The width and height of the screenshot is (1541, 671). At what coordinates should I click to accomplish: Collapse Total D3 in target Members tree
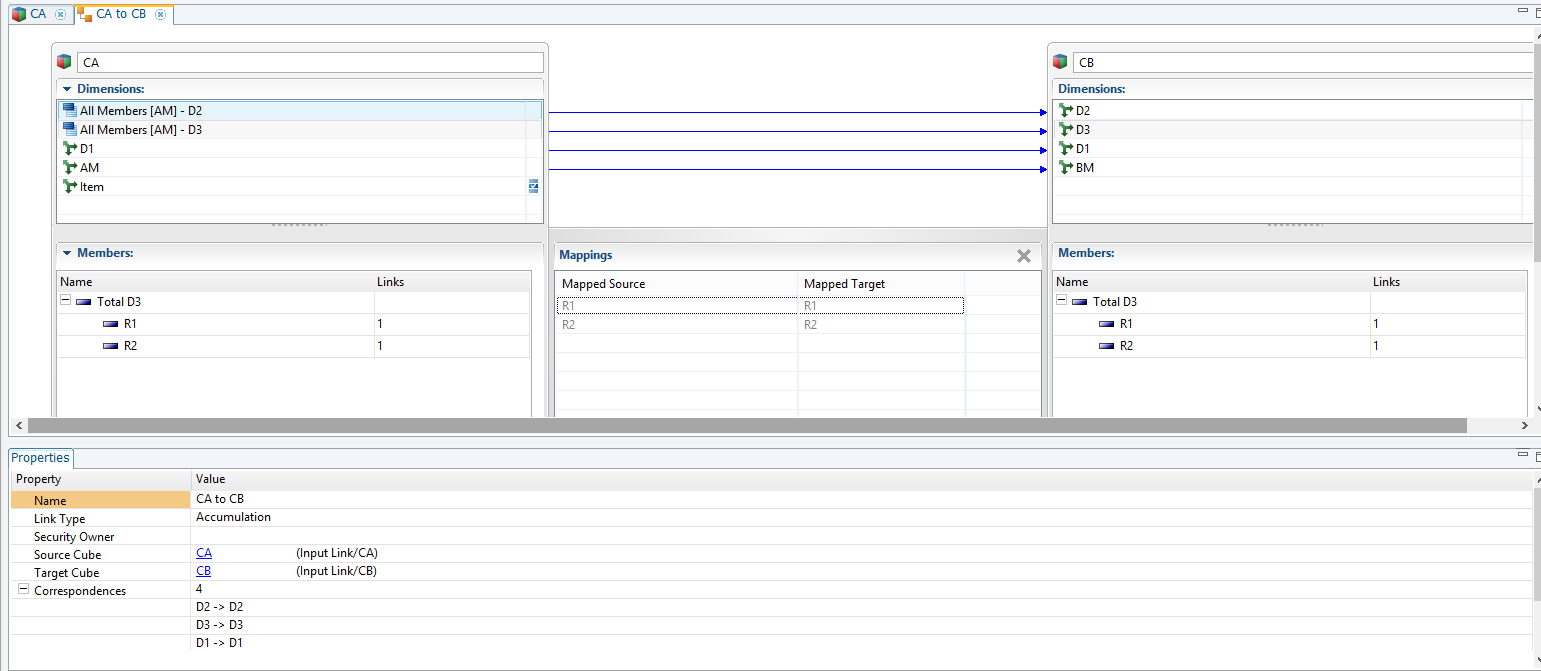pyautogui.click(x=1062, y=301)
